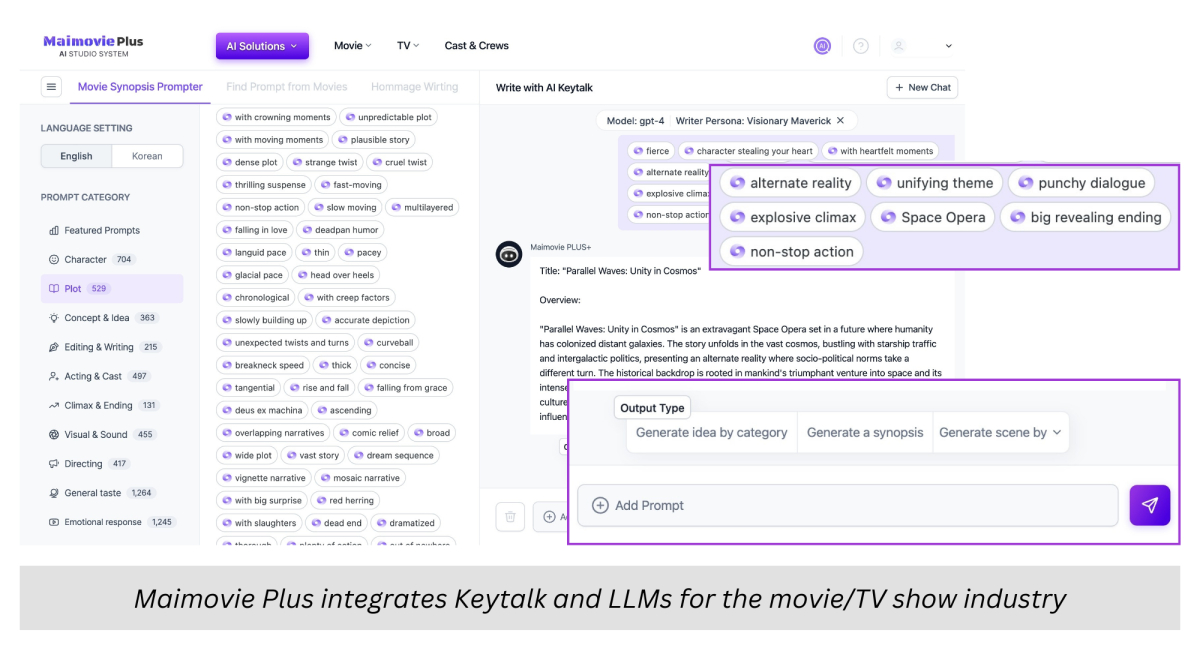Switch to Movie Synopsis Prompter tab
The width and height of the screenshot is (1200, 648).
140,87
